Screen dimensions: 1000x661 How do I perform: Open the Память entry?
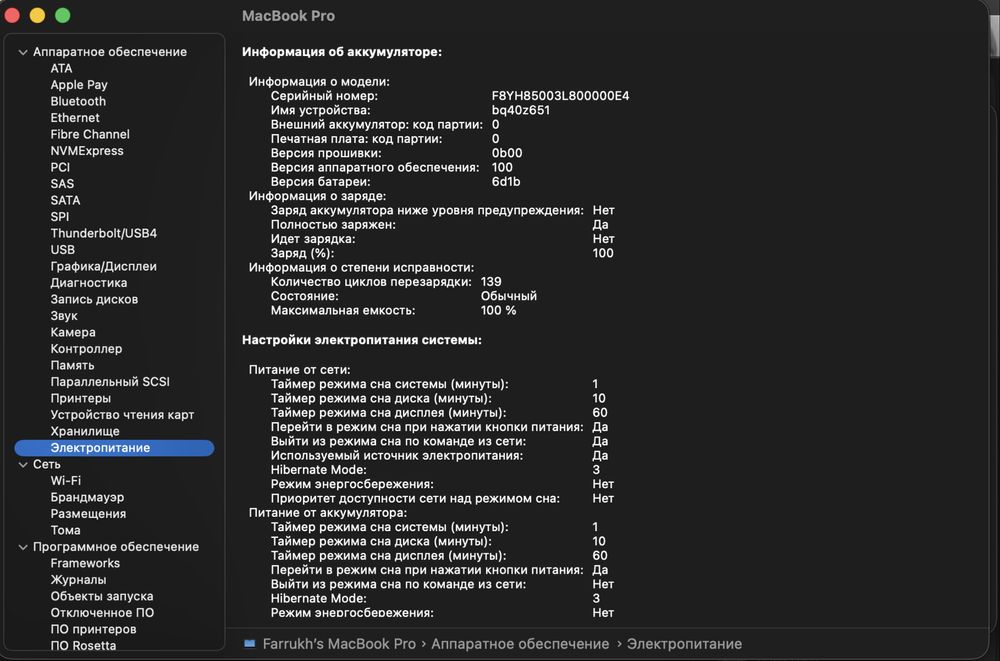tap(73, 366)
